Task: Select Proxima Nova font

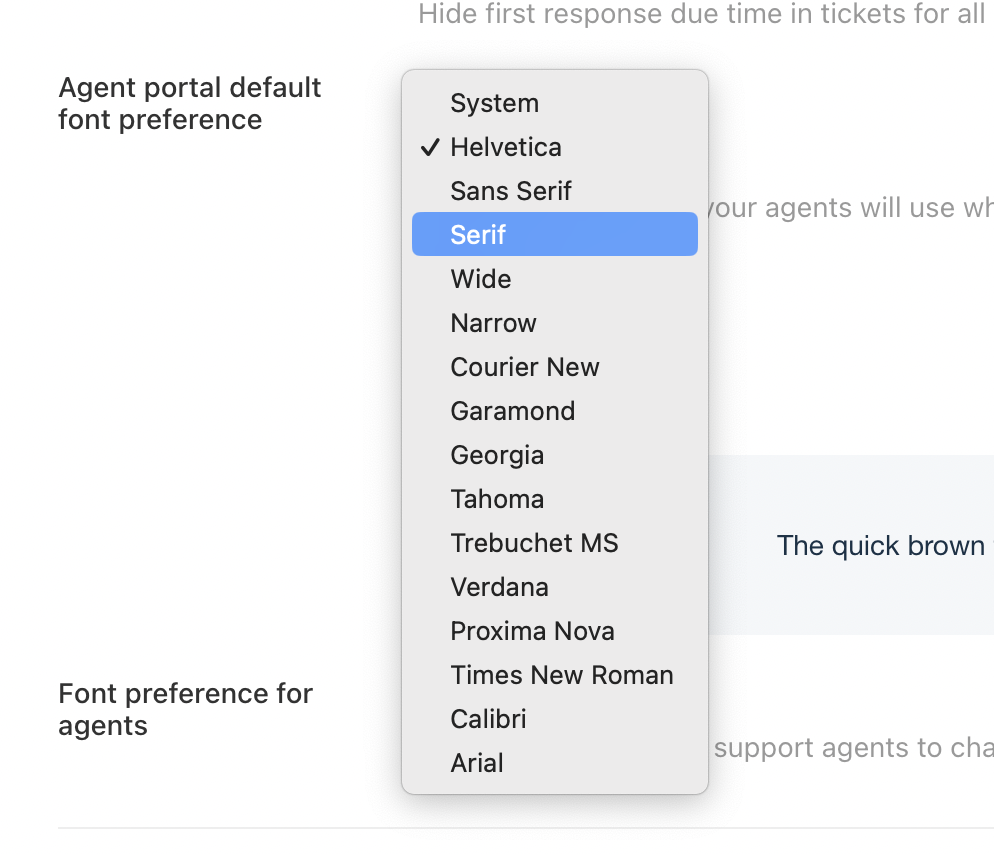Action: click(x=533, y=631)
